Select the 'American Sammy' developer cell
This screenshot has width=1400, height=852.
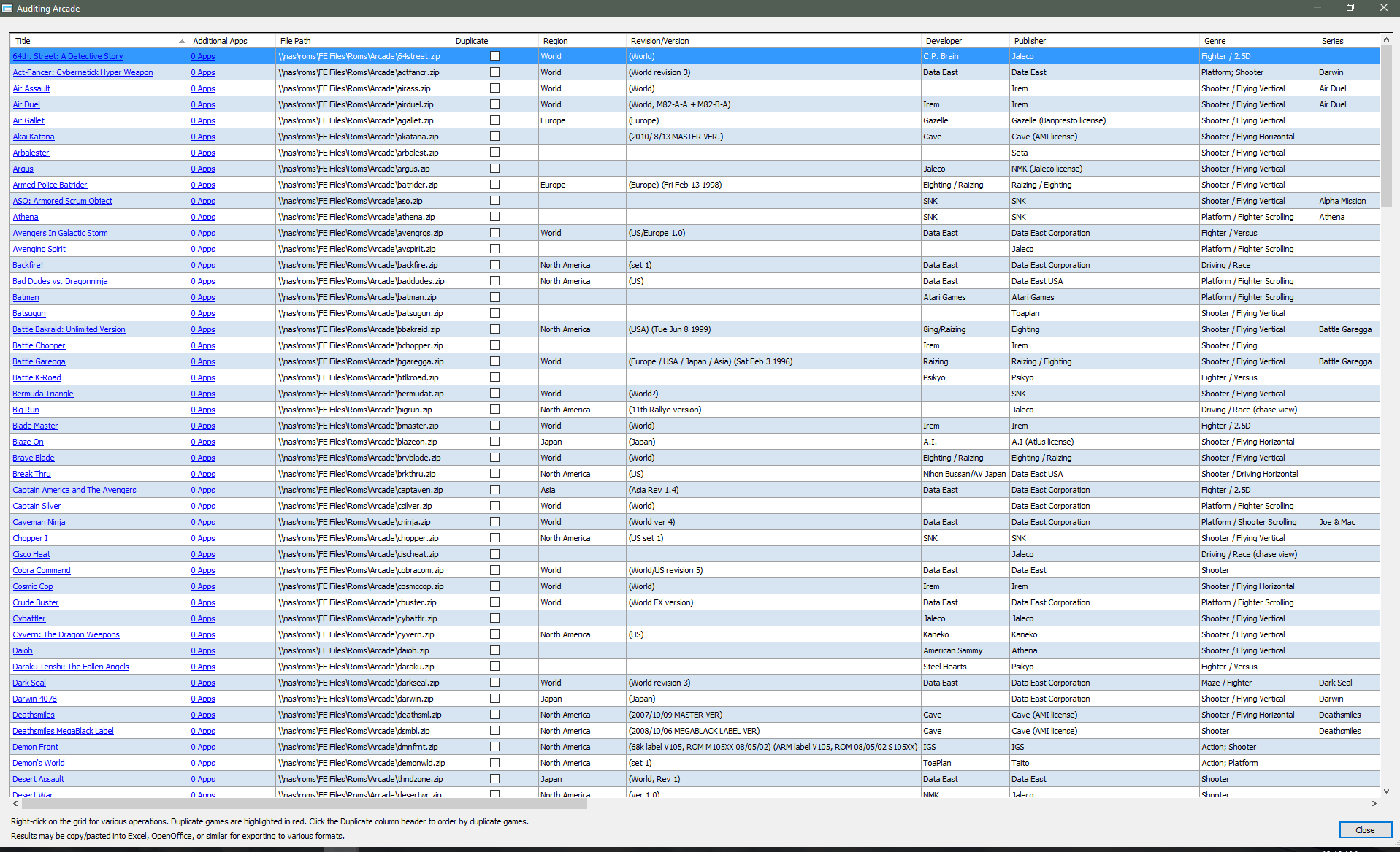point(965,650)
